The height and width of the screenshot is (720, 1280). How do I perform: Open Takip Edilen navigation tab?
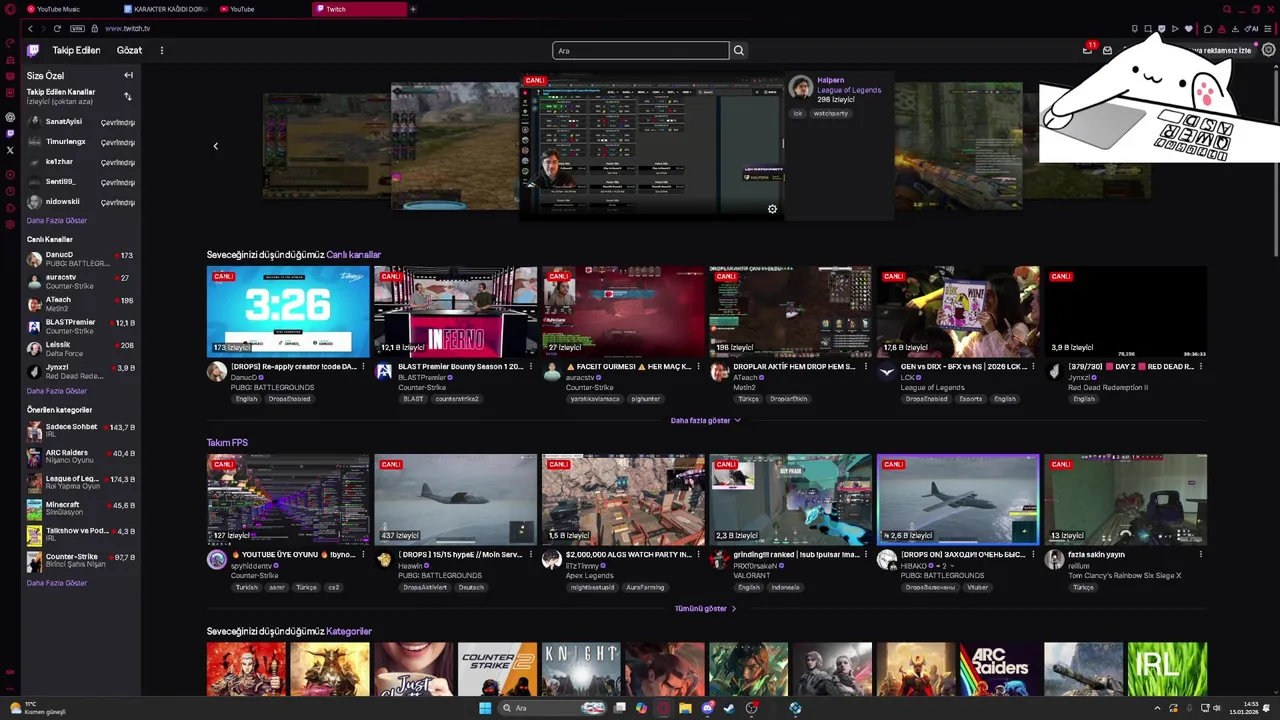point(76,50)
